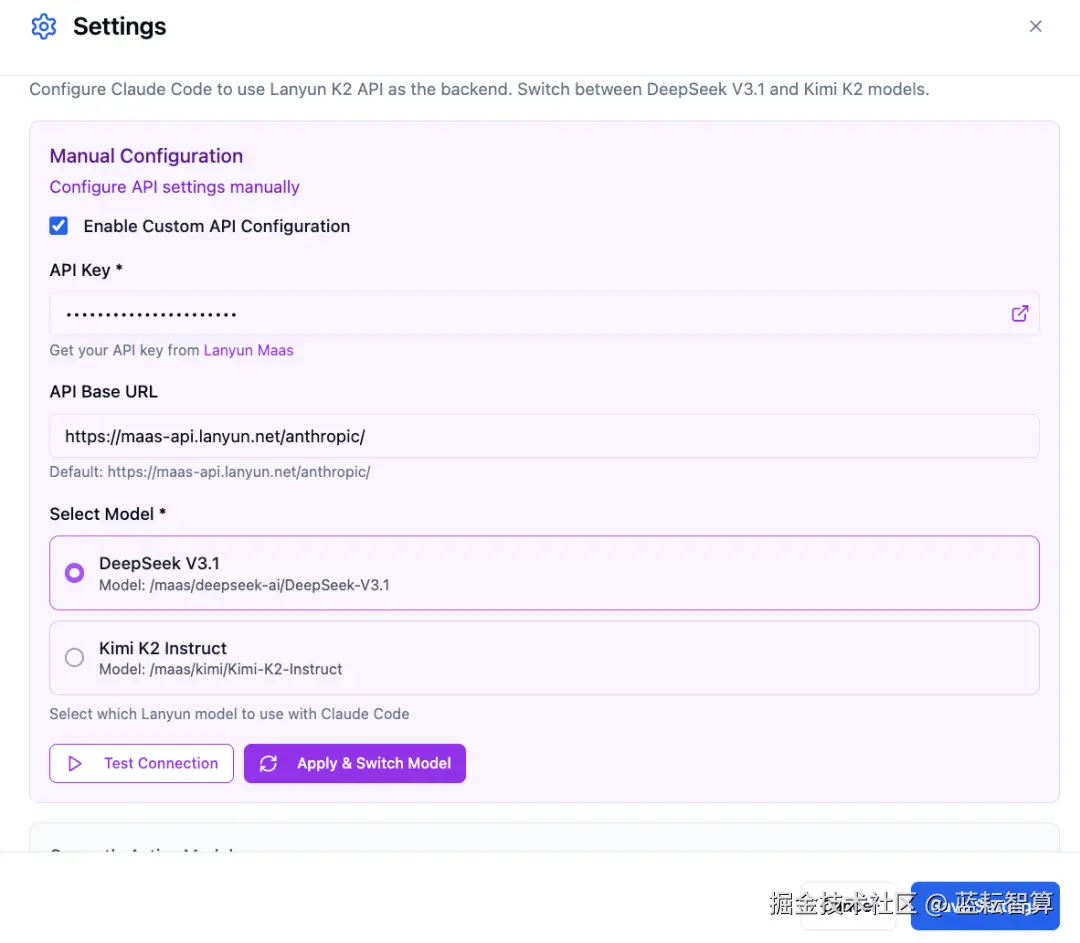Choose the Kimi K2 Instruct model title text
This screenshot has width=1080, height=943.
(163, 648)
